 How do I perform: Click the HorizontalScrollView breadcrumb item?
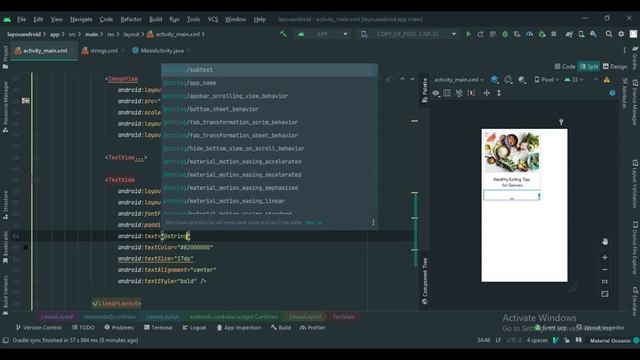[109, 317]
